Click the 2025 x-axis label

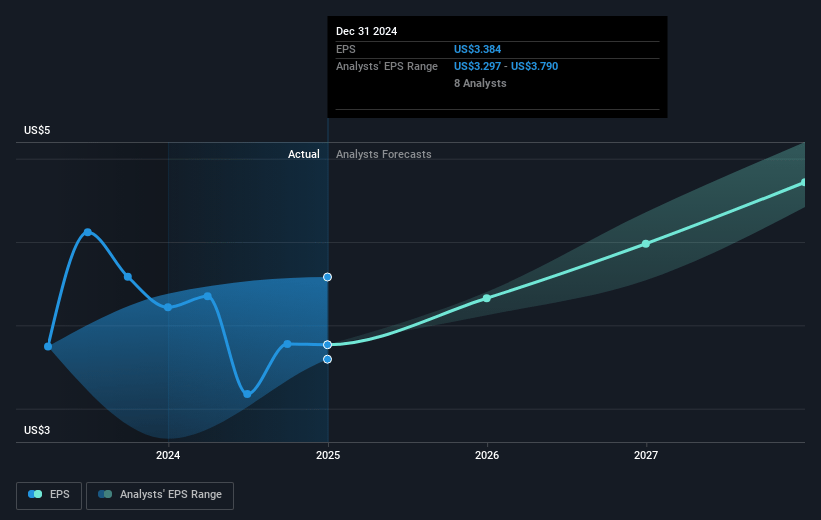tap(328, 455)
